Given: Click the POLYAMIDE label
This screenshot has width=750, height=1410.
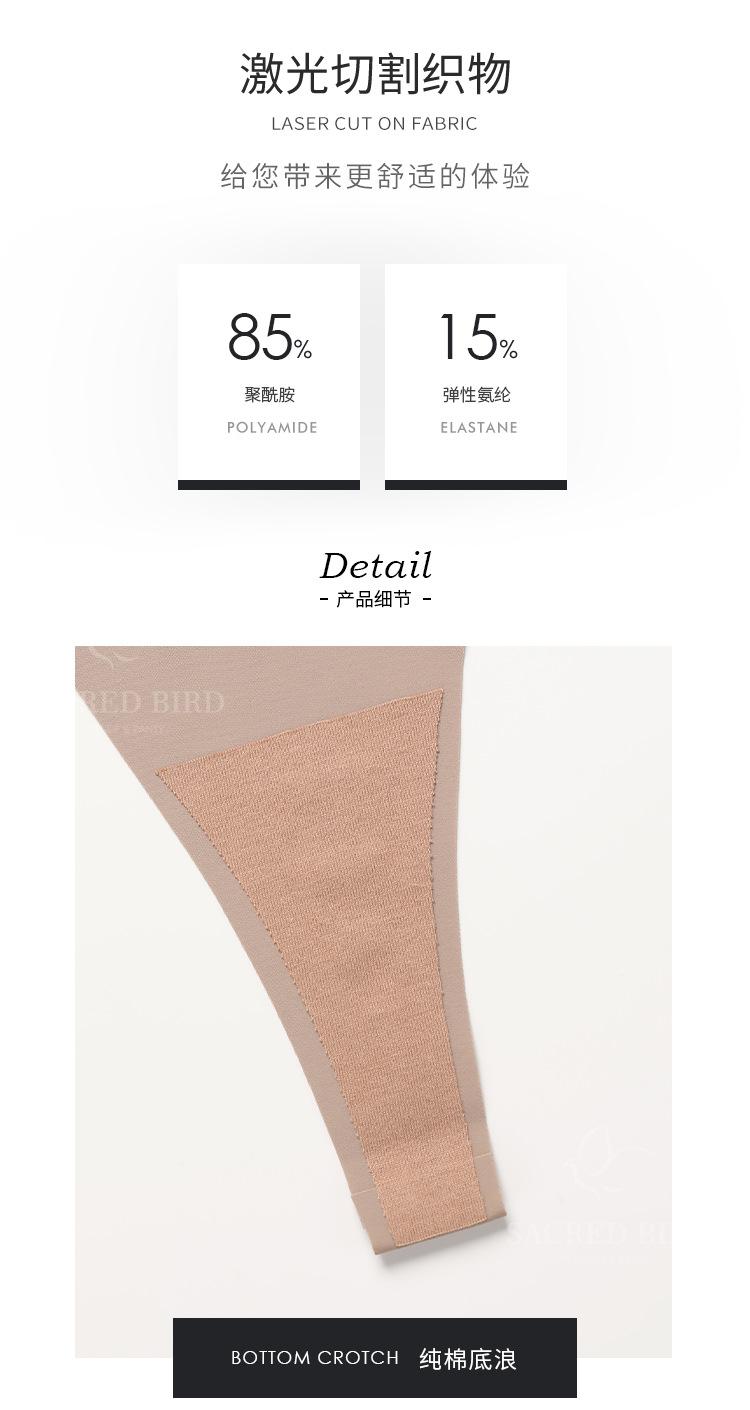Looking at the screenshot, I should point(272,428).
